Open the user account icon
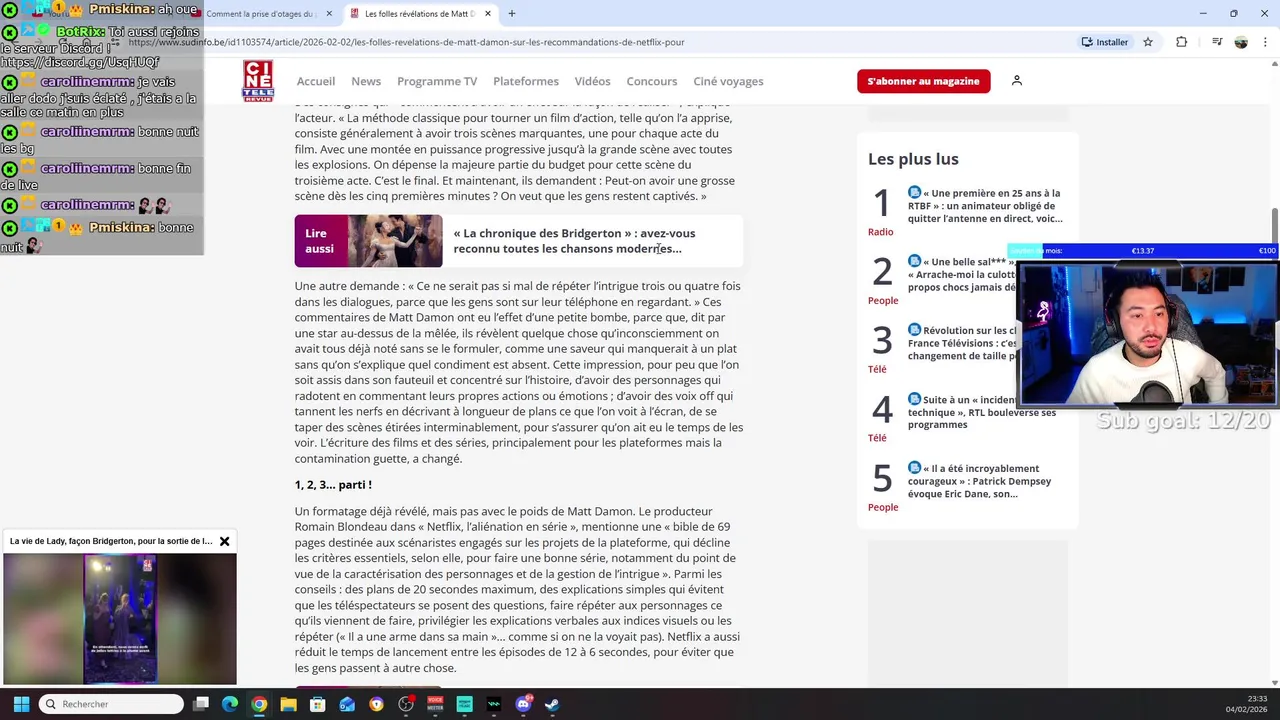The height and width of the screenshot is (720, 1280). coord(1016,80)
